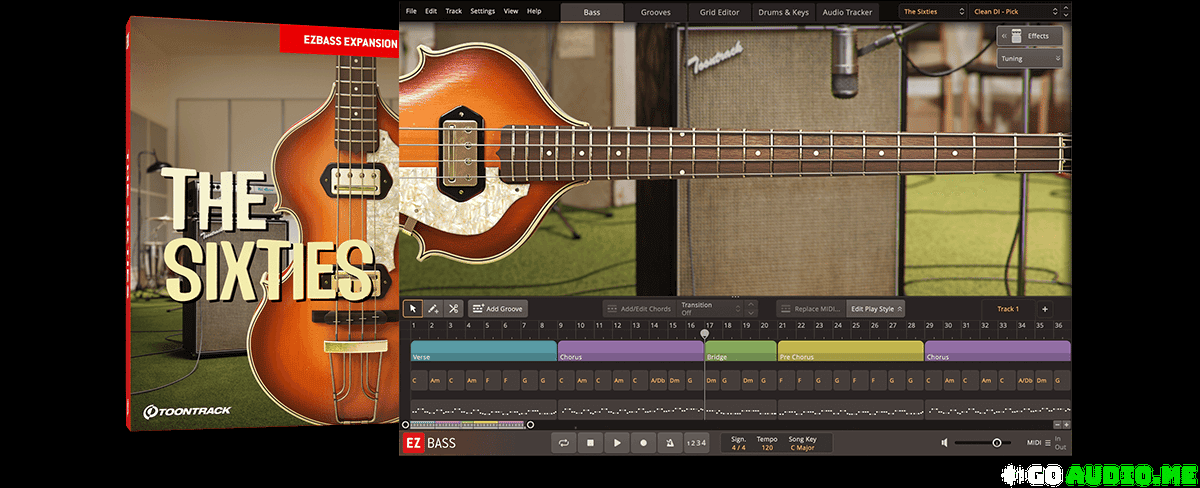Click the timeline overview scrollbar
Screen dimensions: 1200x488
point(468,424)
